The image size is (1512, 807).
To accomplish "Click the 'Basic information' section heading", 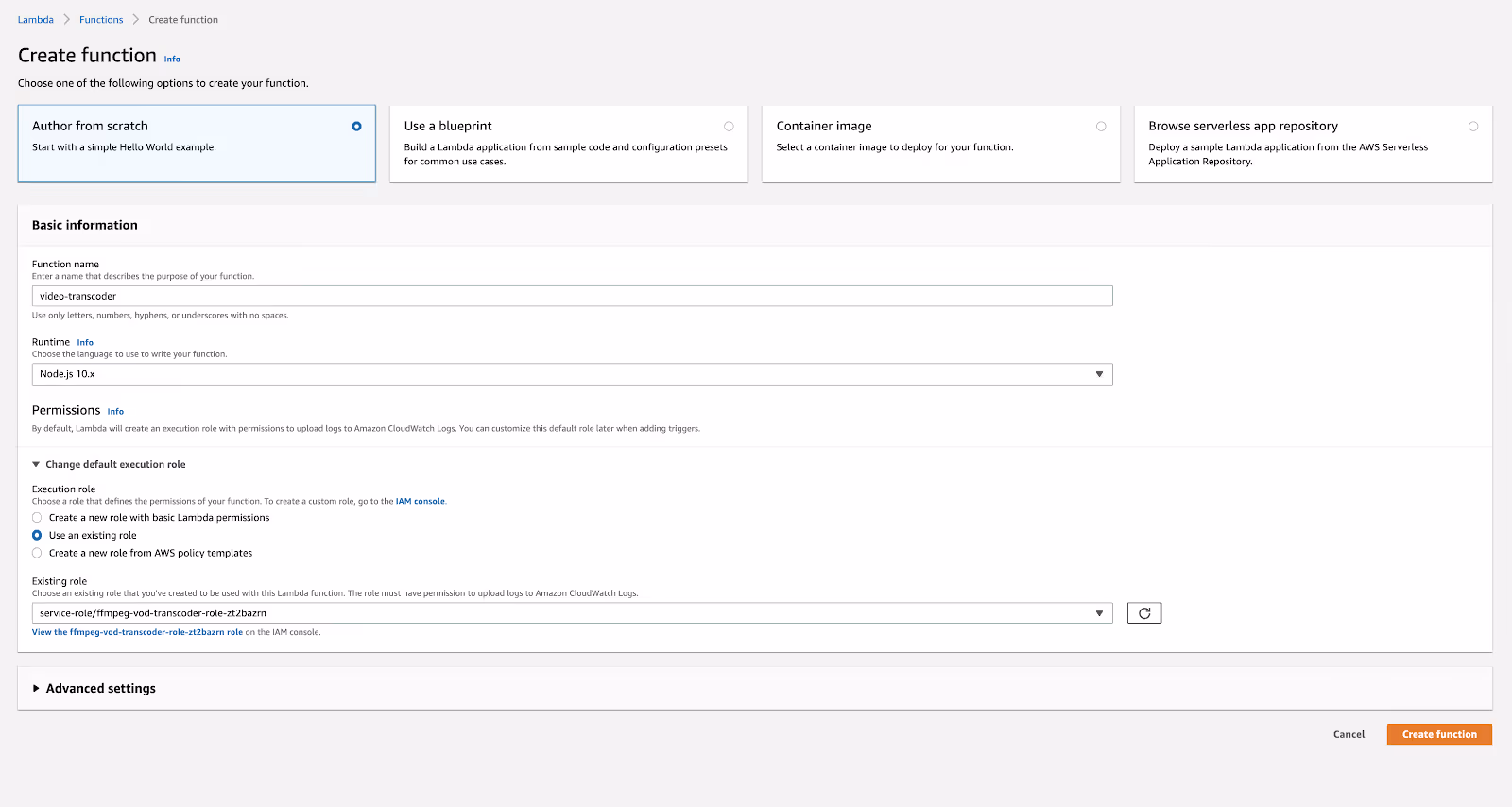I will (85, 225).
